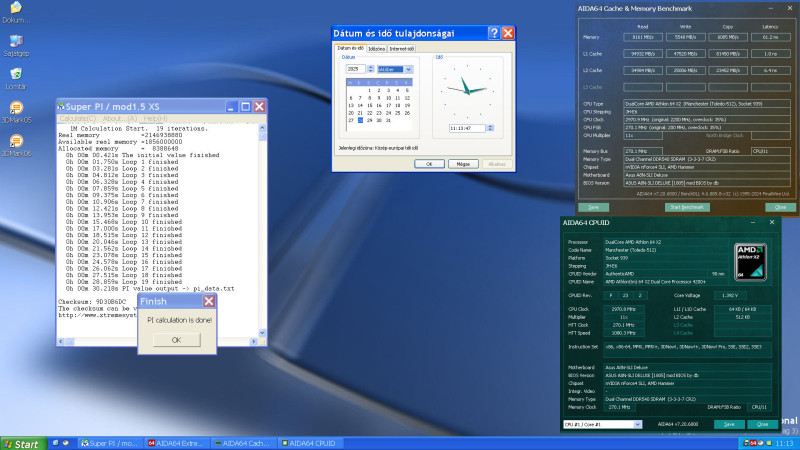Image resolution: width=800 pixels, height=450 pixels.
Task: Click Memory Latency value 61.2 ns
Action: 770,37
